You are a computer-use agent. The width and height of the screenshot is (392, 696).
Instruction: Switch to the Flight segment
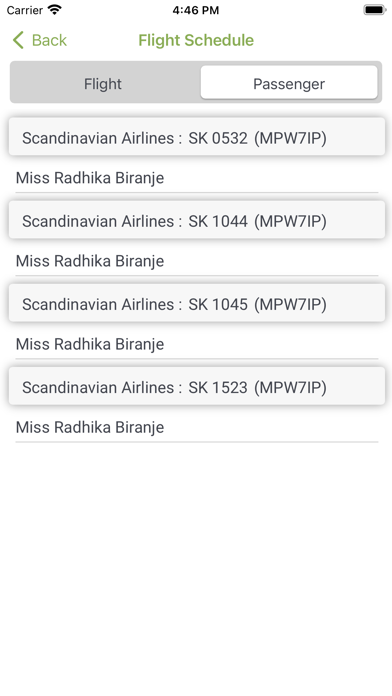point(103,84)
